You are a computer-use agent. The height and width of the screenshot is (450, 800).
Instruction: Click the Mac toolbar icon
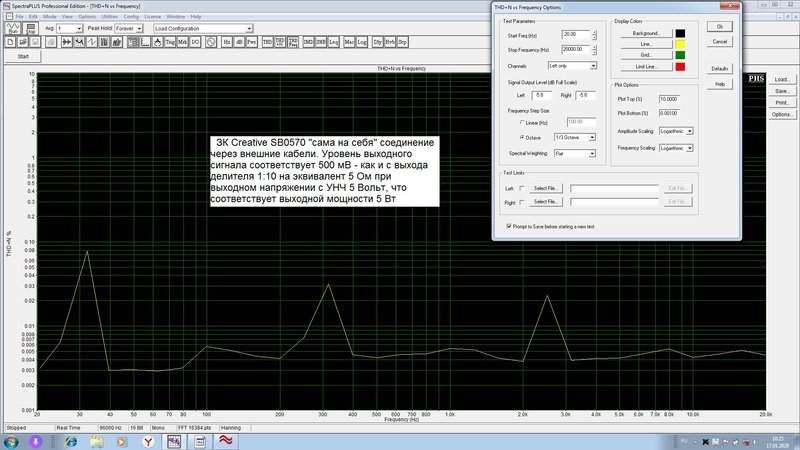(x=349, y=42)
